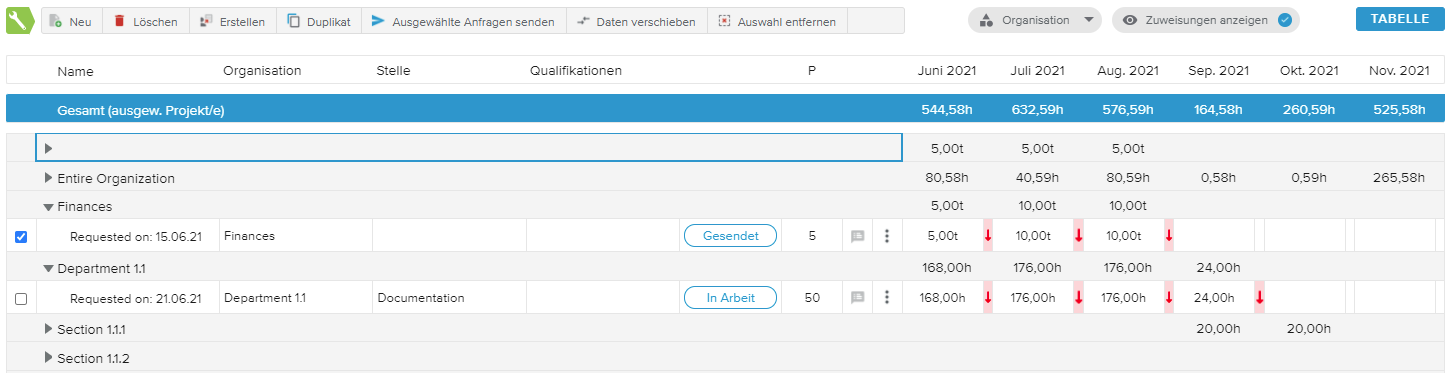Send selected requests with the arrow icon

point(378,21)
